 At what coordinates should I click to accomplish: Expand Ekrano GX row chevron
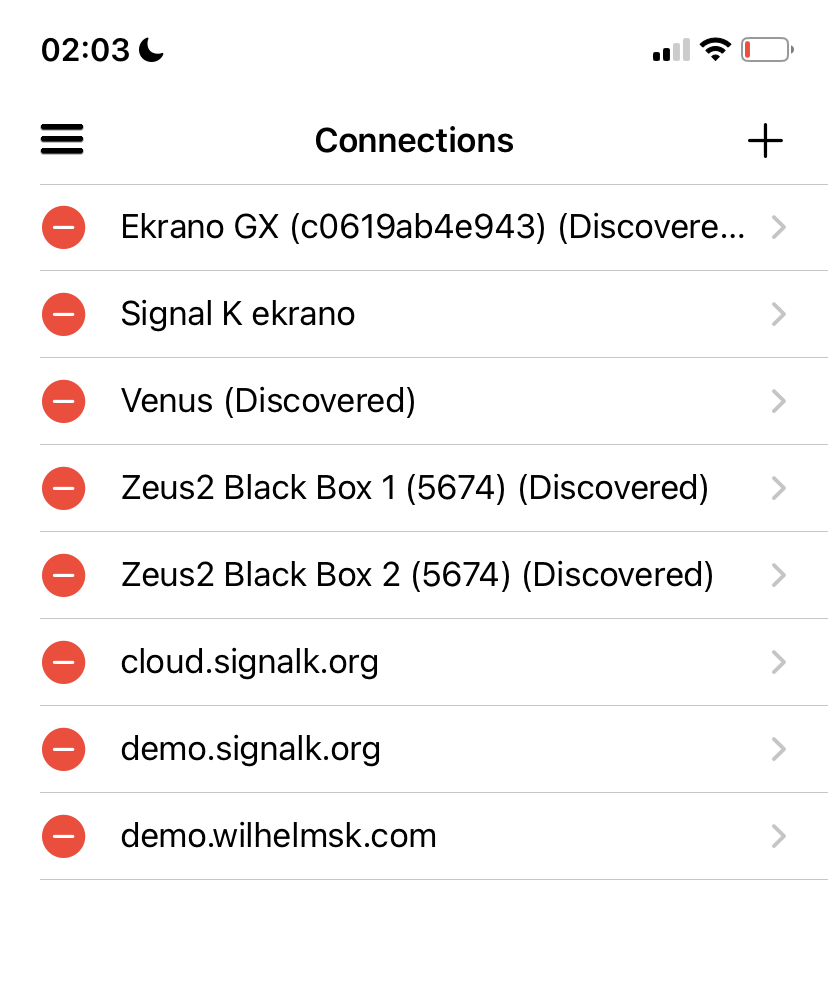pos(780,228)
